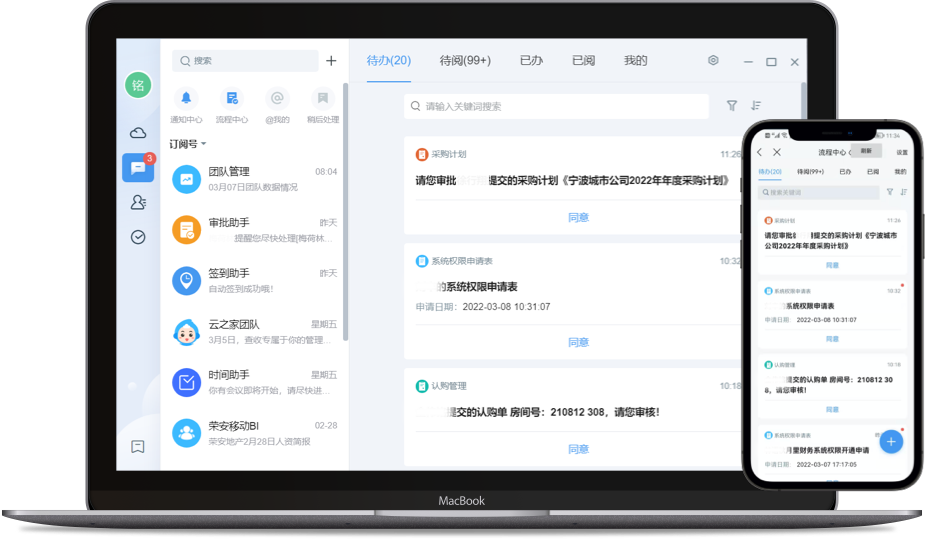Viewport: 925px width, 541px height.
Task: Click the green 铭 user avatar
Action: pyautogui.click(x=138, y=85)
